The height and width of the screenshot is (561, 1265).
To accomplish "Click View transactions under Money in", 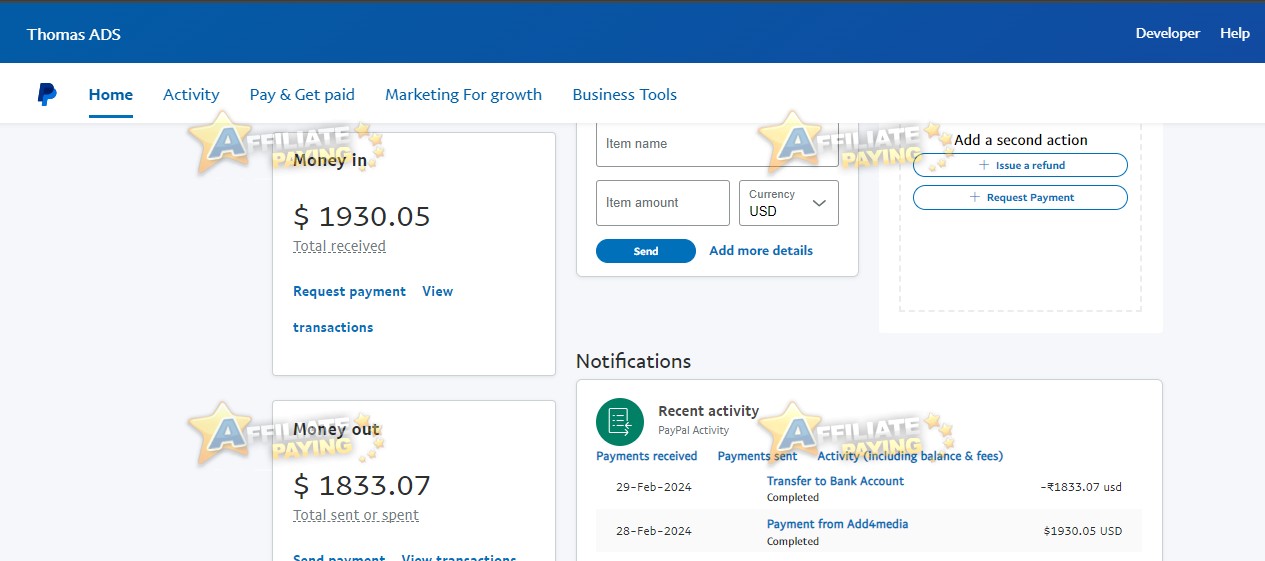I will coord(373,309).
